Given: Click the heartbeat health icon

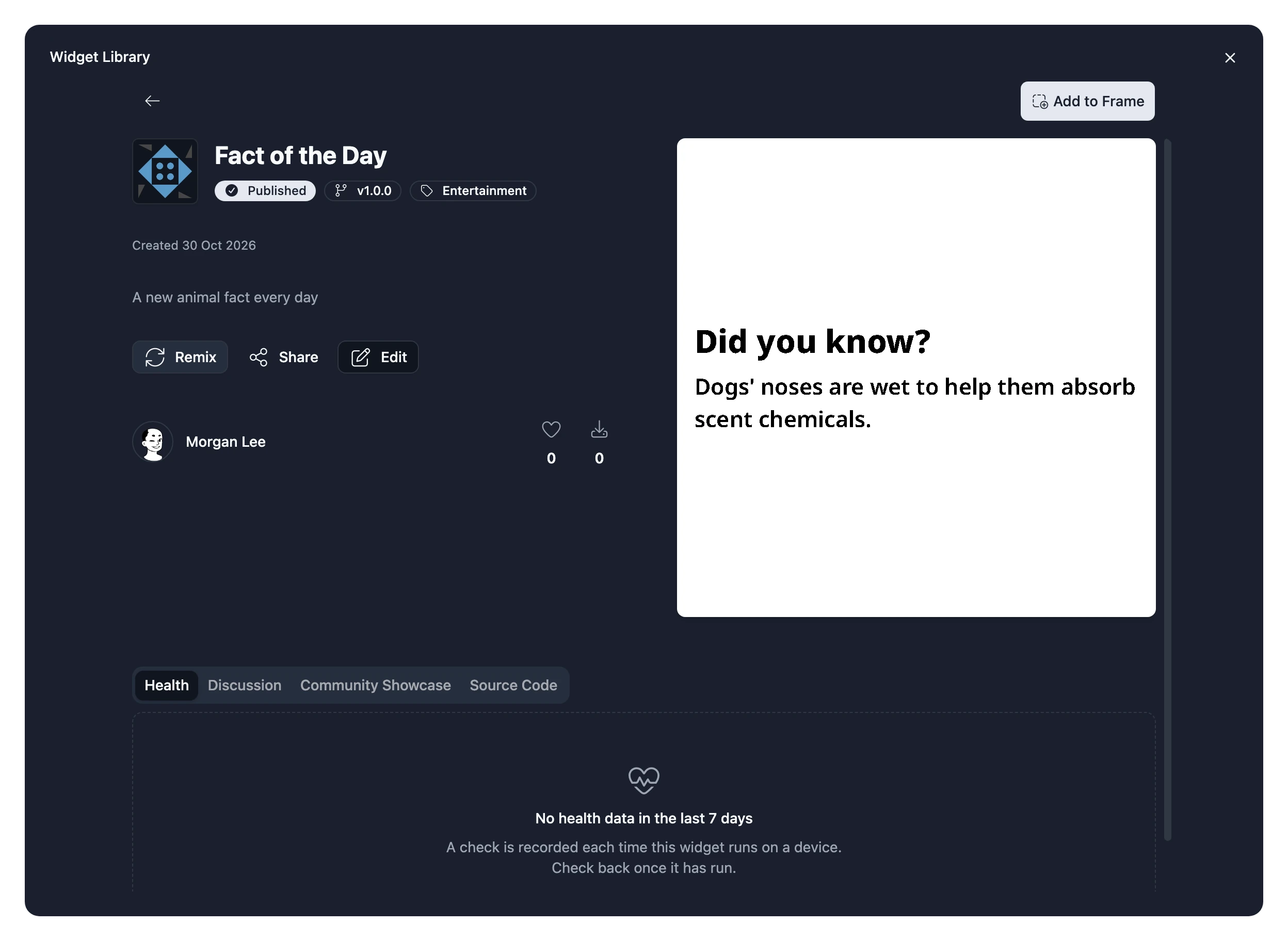Looking at the screenshot, I should [x=643, y=781].
